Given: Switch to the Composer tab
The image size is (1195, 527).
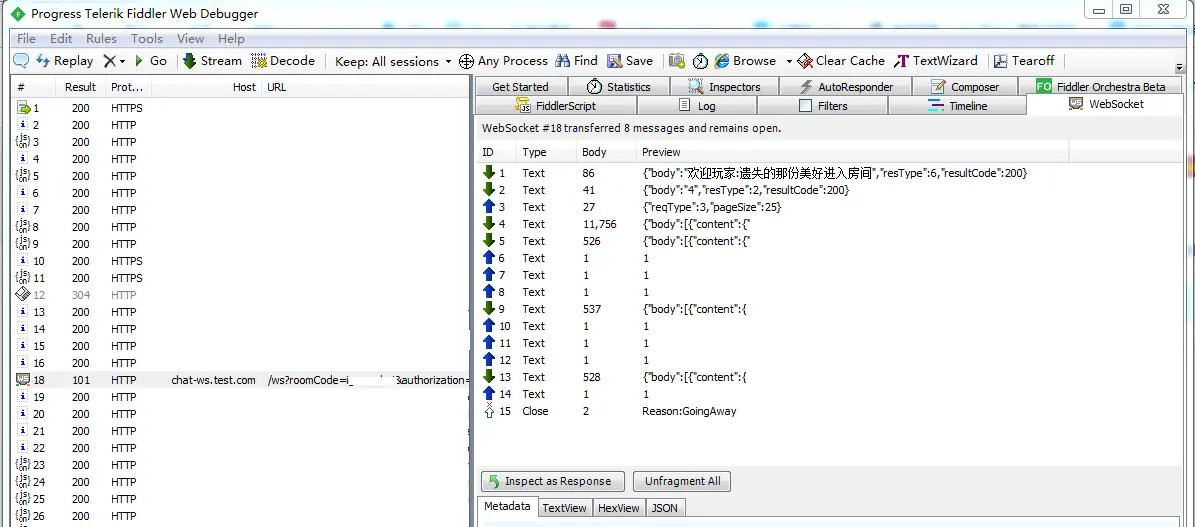Looking at the screenshot, I should [965, 87].
